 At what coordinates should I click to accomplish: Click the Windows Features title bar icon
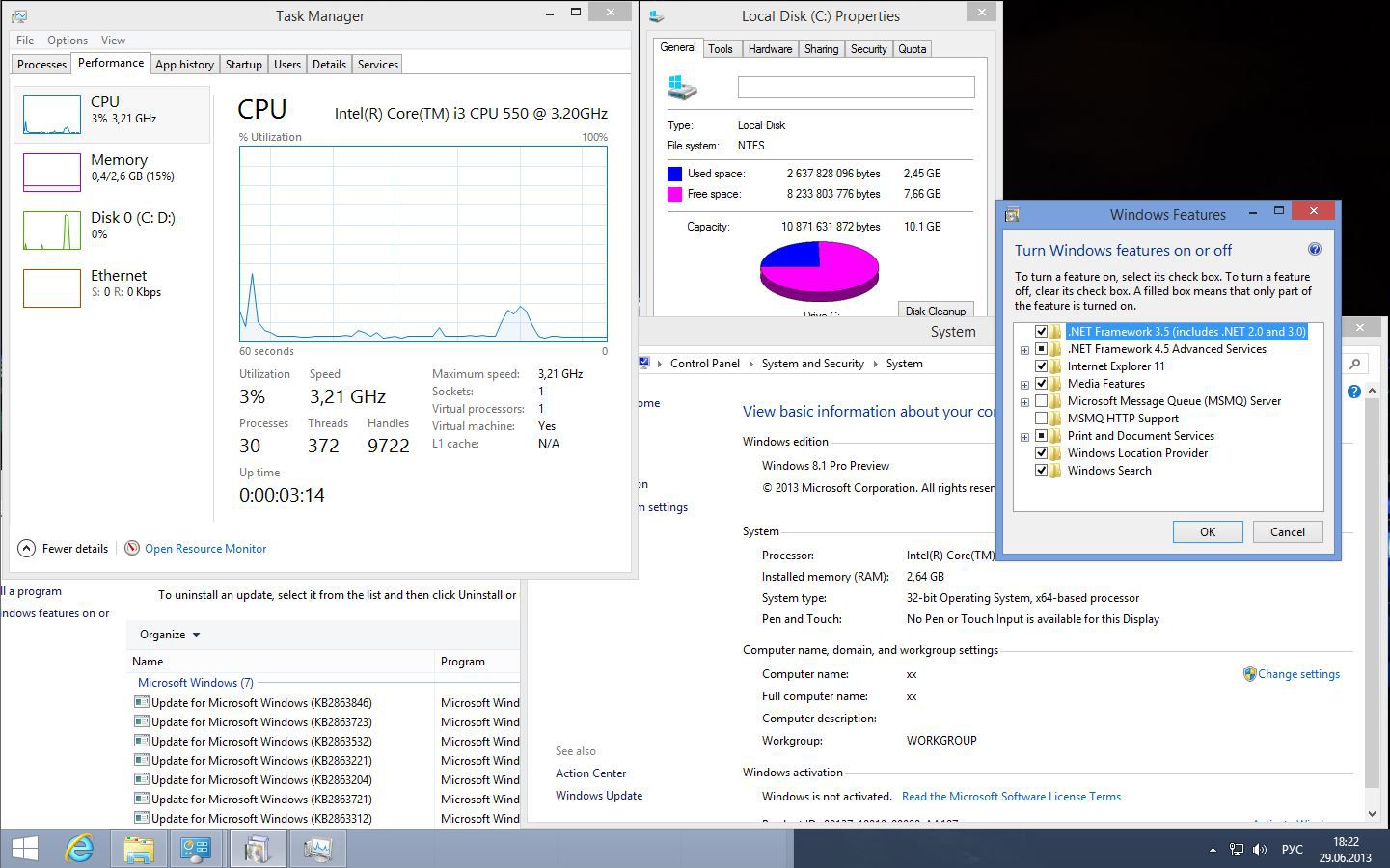[x=1013, y=215]
